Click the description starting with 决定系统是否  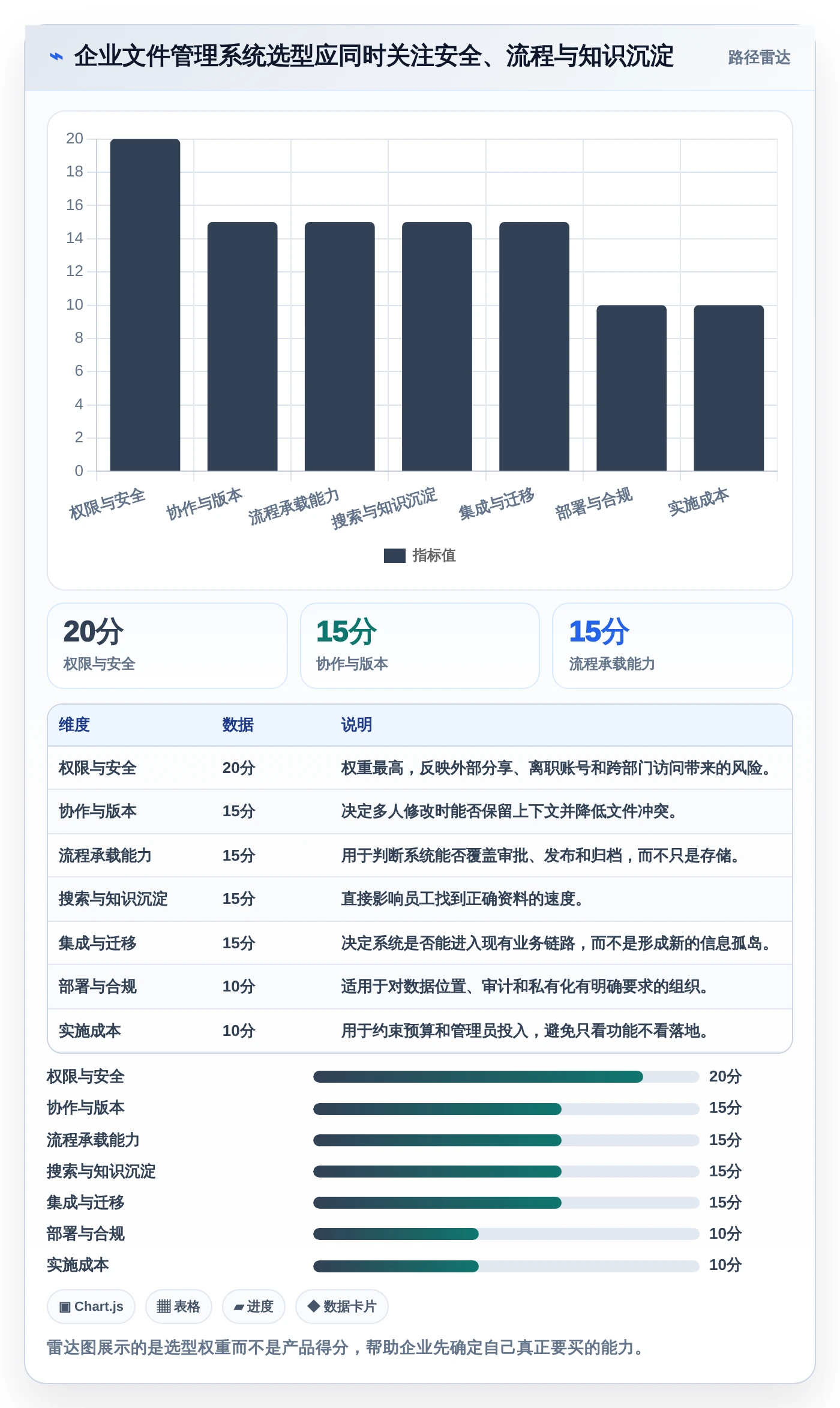pyautogui.click(x=556, y=943)
